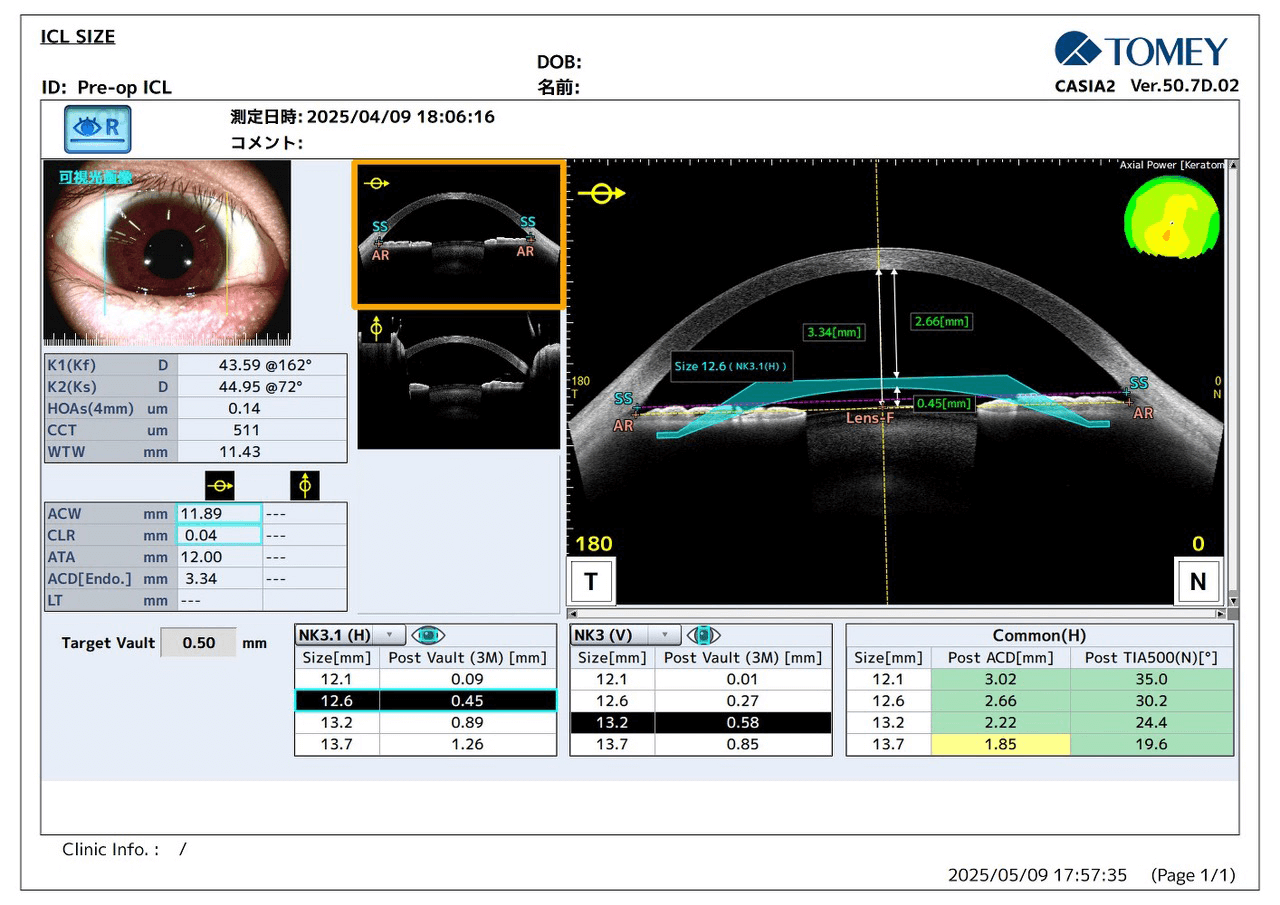This screenshot has width=1280, height=905.
Task: Open the NK3.1 (H) lens model dropdown
Action: tap(389, 635)
